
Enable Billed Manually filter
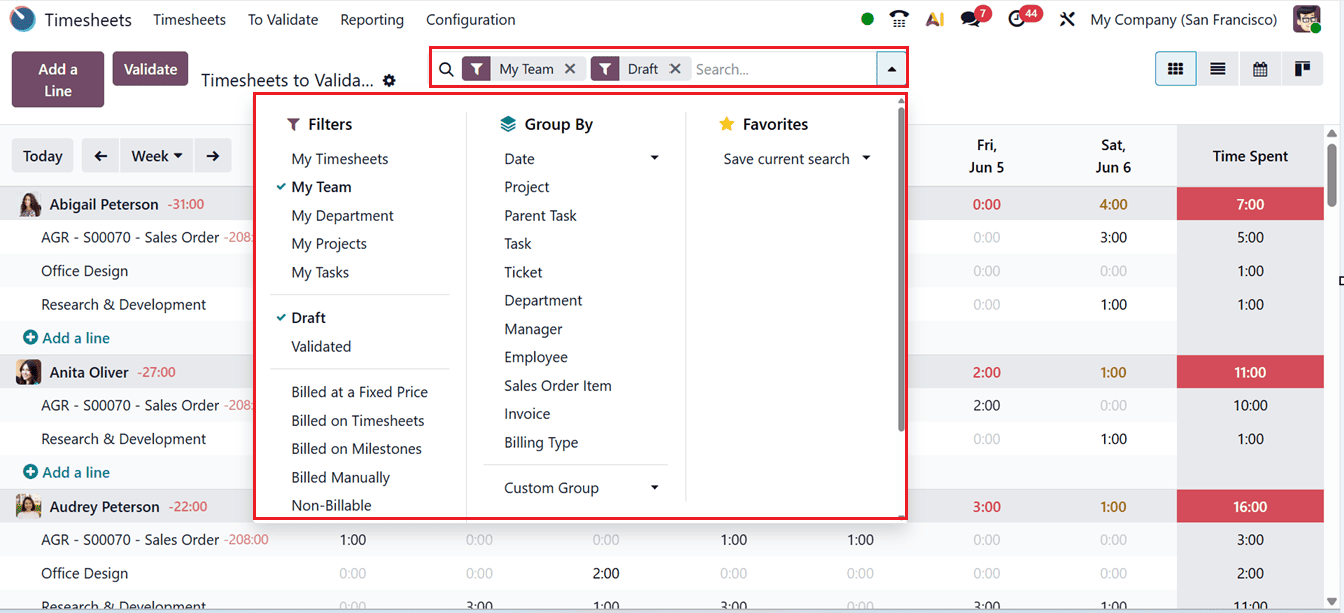pos(341,478)
